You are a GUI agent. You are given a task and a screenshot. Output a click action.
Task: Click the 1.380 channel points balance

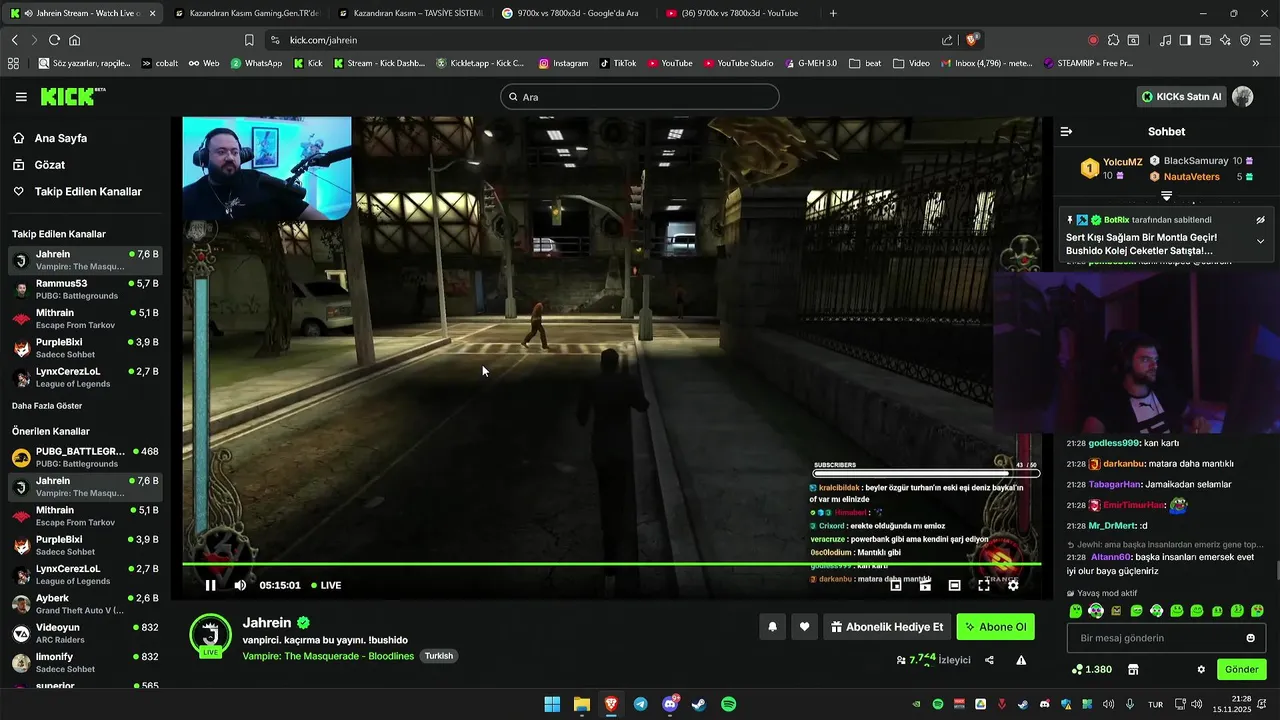click(1091, 669)
